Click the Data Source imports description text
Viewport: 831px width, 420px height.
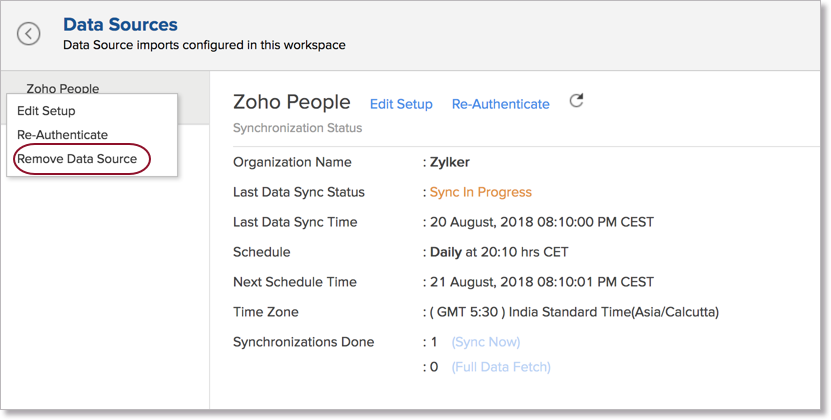204,45
